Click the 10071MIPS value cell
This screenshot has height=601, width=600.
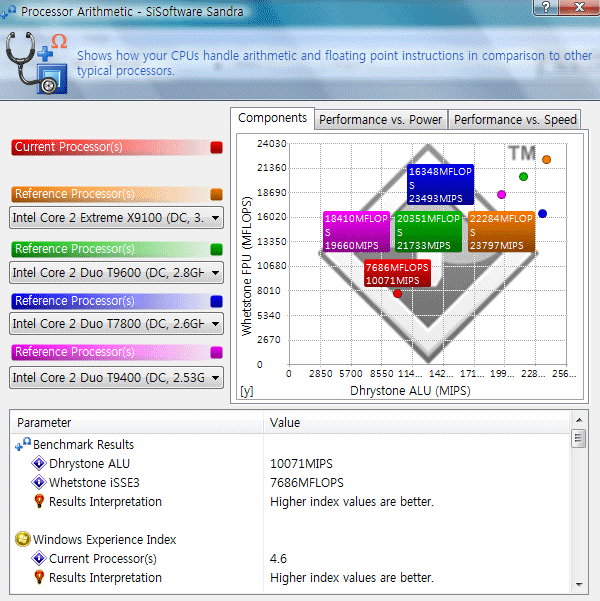(301, 463)
